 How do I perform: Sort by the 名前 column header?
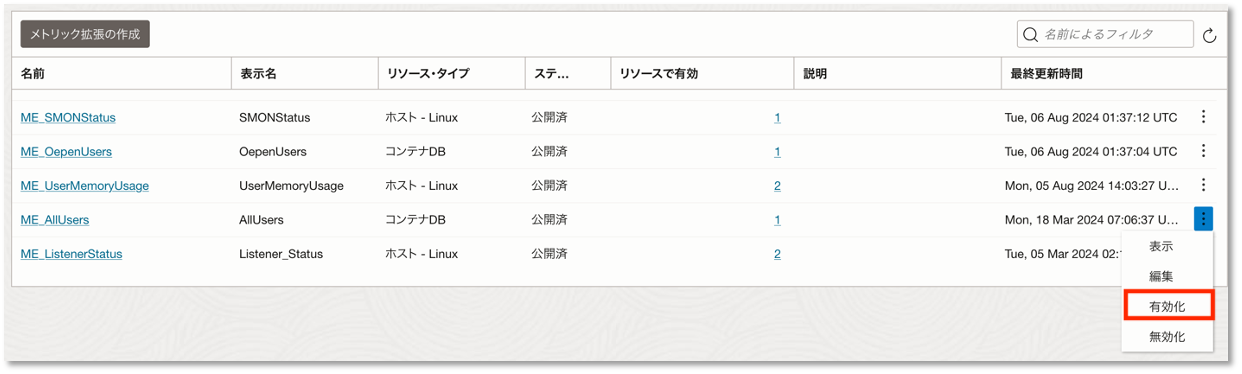[x=33, y=74]
